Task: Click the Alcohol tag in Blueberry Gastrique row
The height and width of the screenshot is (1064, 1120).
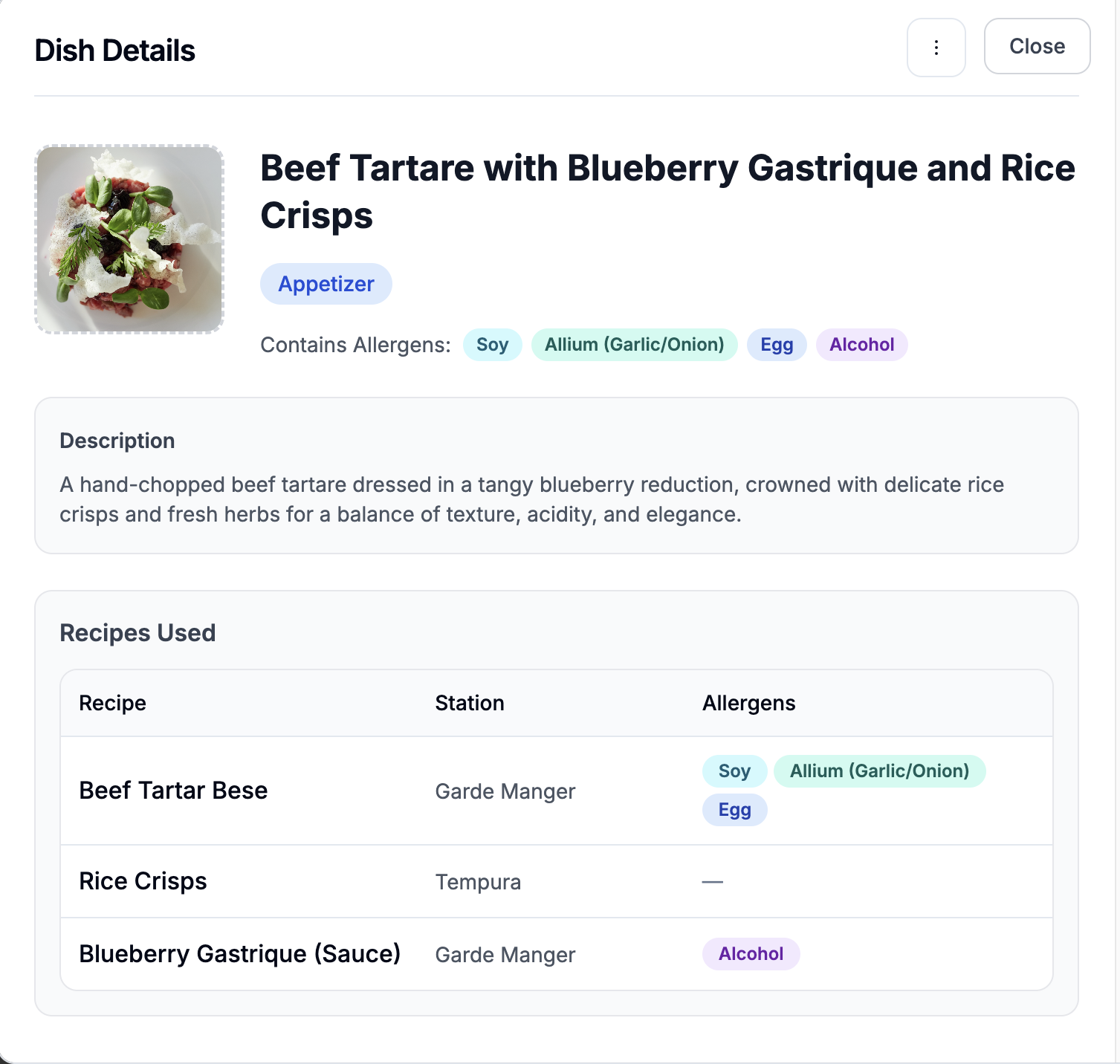Action: point(751,954)
